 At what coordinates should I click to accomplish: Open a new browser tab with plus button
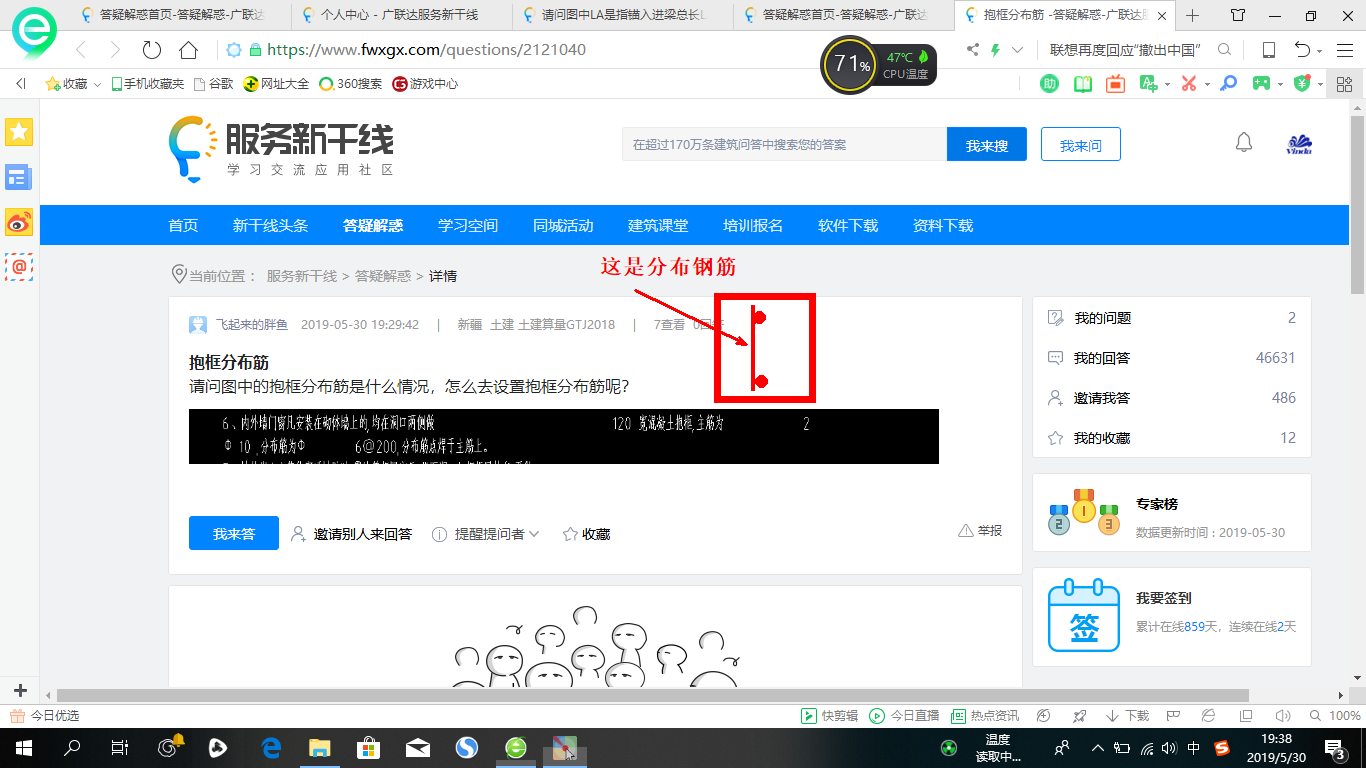[x=1192, y=15]
